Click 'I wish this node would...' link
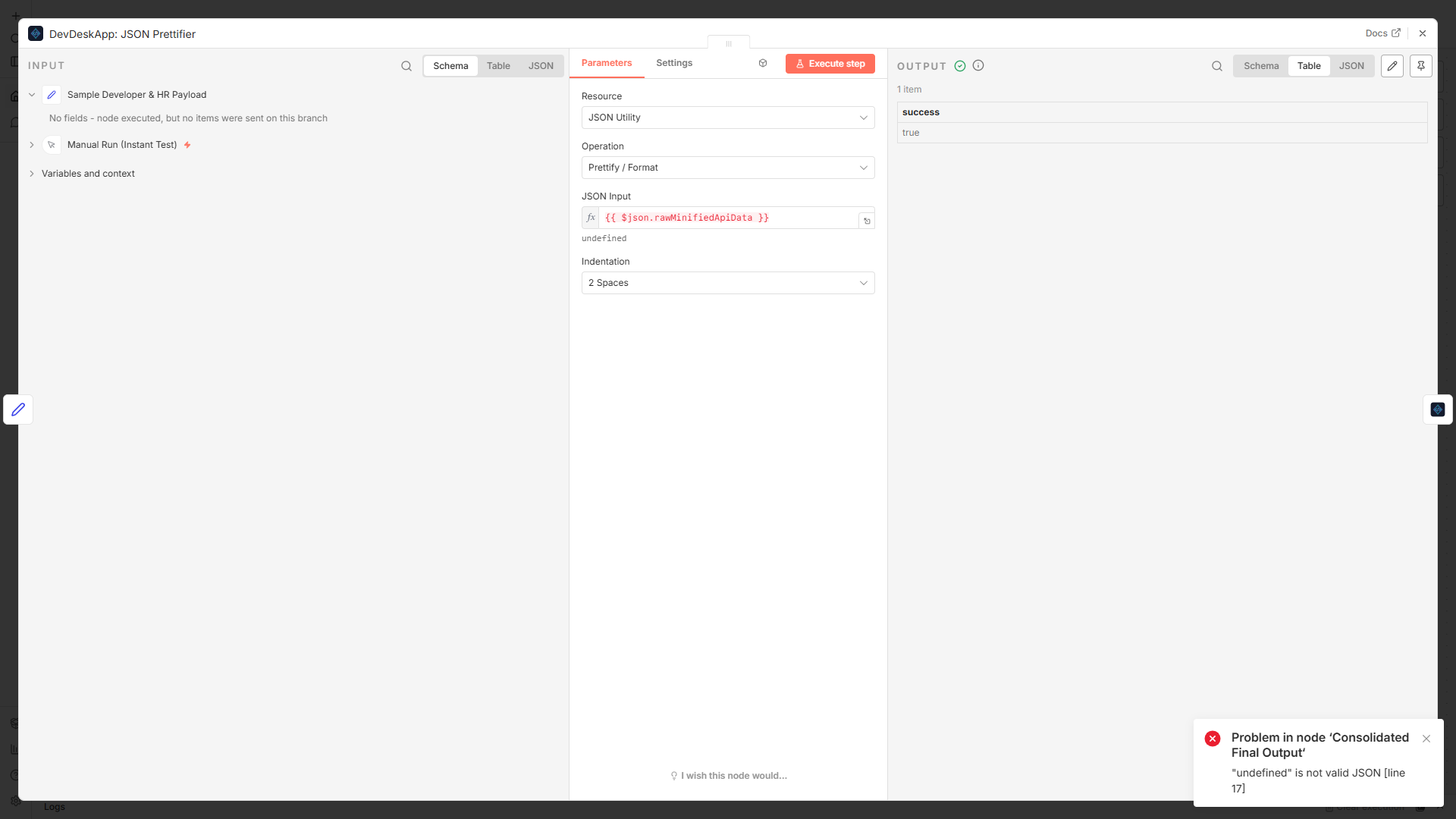 point(729,776)
